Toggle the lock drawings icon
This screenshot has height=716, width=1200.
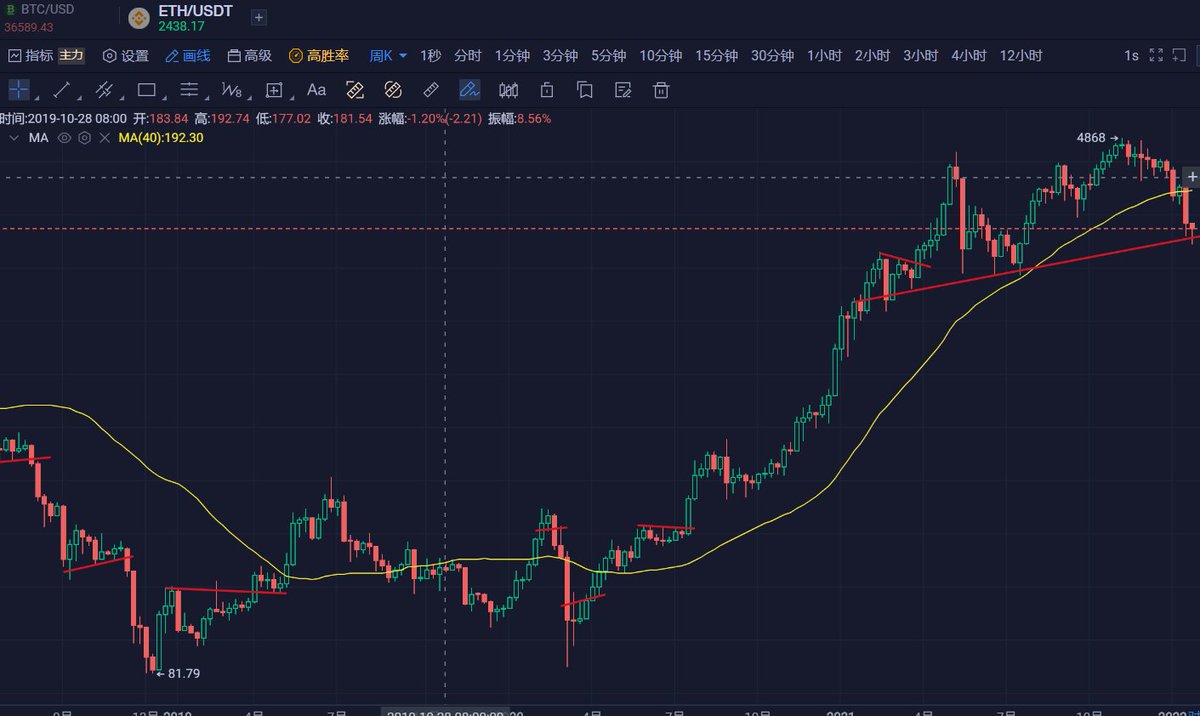point(546,90)
